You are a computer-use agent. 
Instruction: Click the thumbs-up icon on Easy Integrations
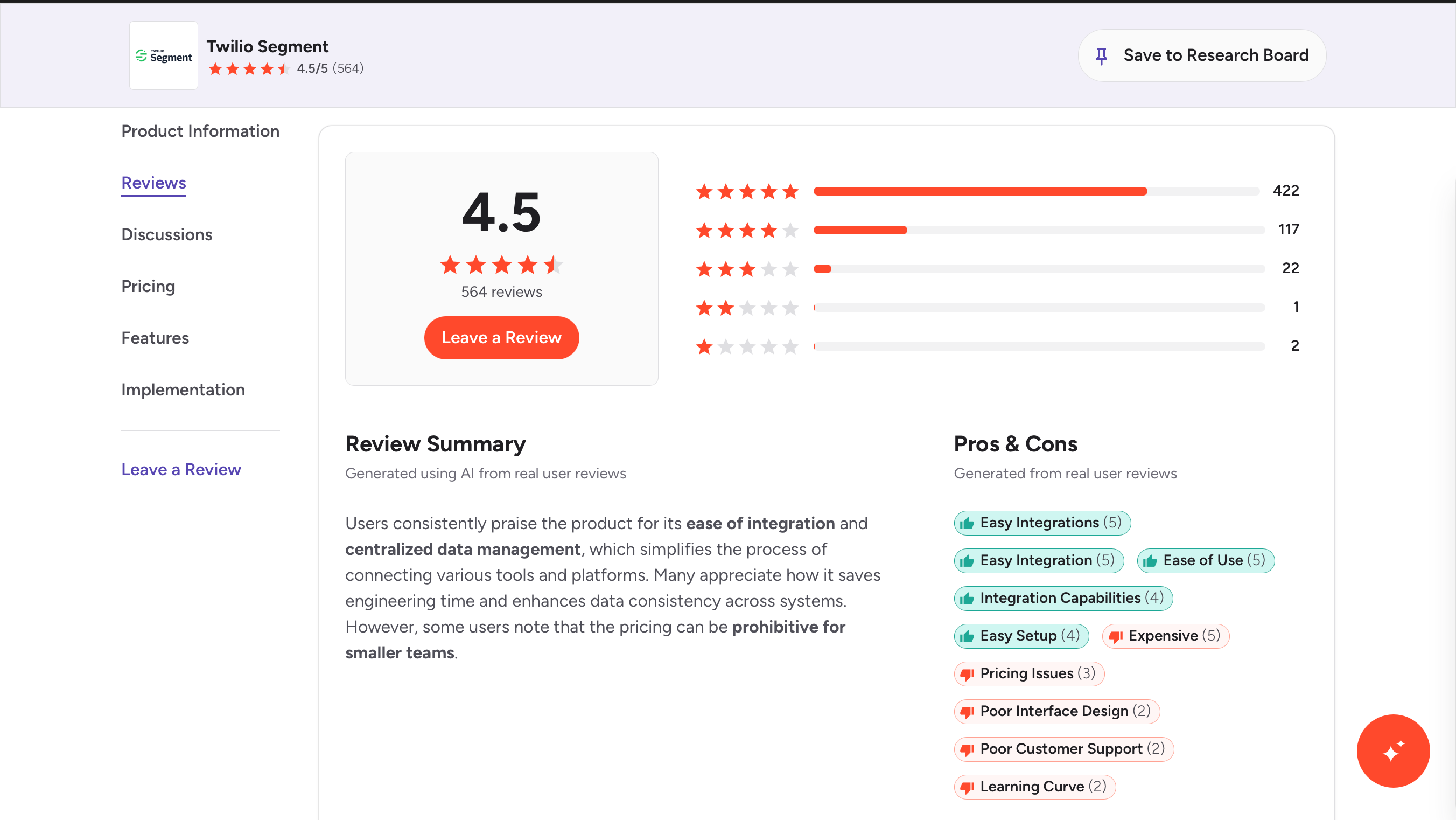pyautogui.click(x=967, y=523)
